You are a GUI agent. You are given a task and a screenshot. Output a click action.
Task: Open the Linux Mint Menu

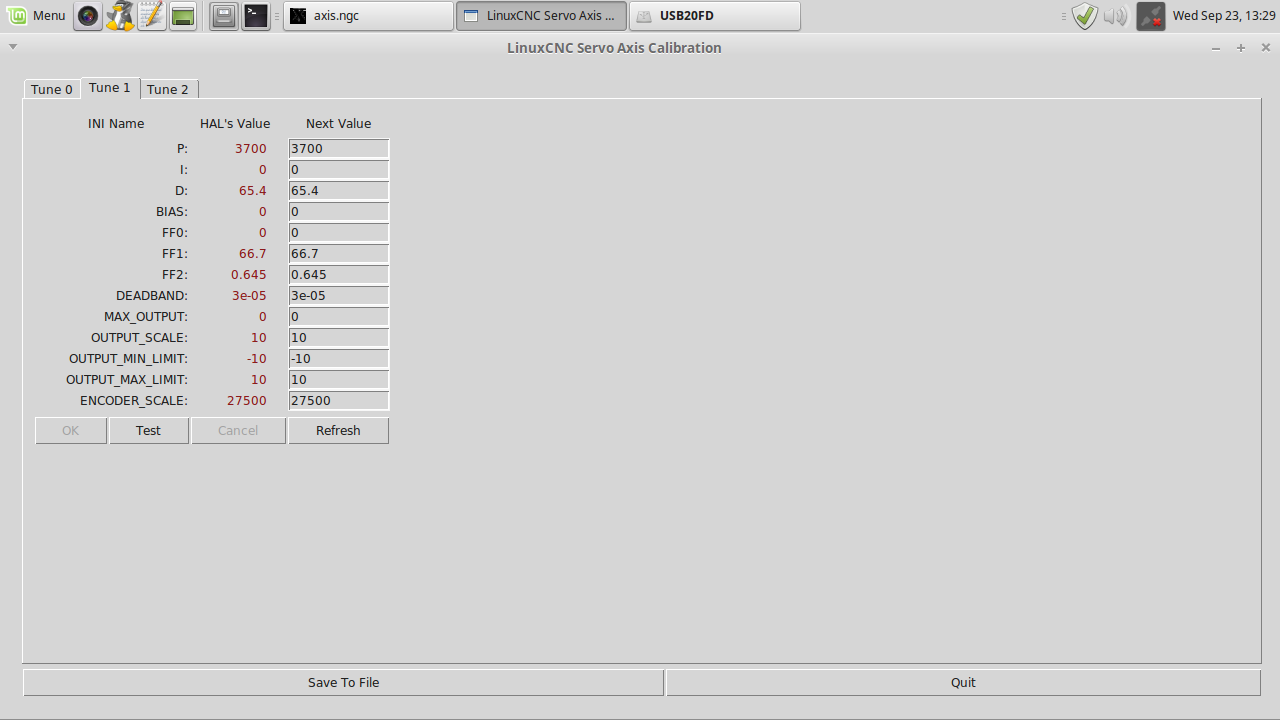[37, 15]
